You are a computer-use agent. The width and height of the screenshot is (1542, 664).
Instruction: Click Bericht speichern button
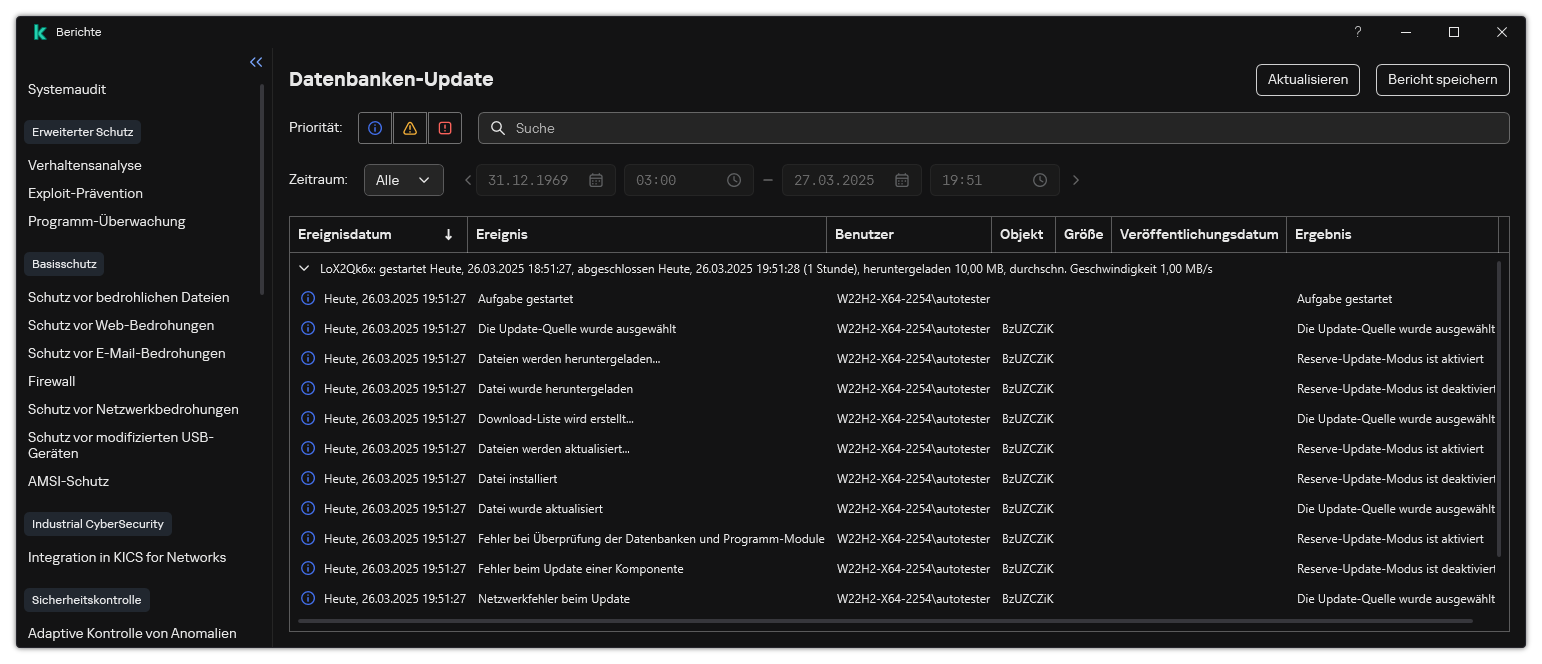pyautogui.click(x=1442, y=80)
